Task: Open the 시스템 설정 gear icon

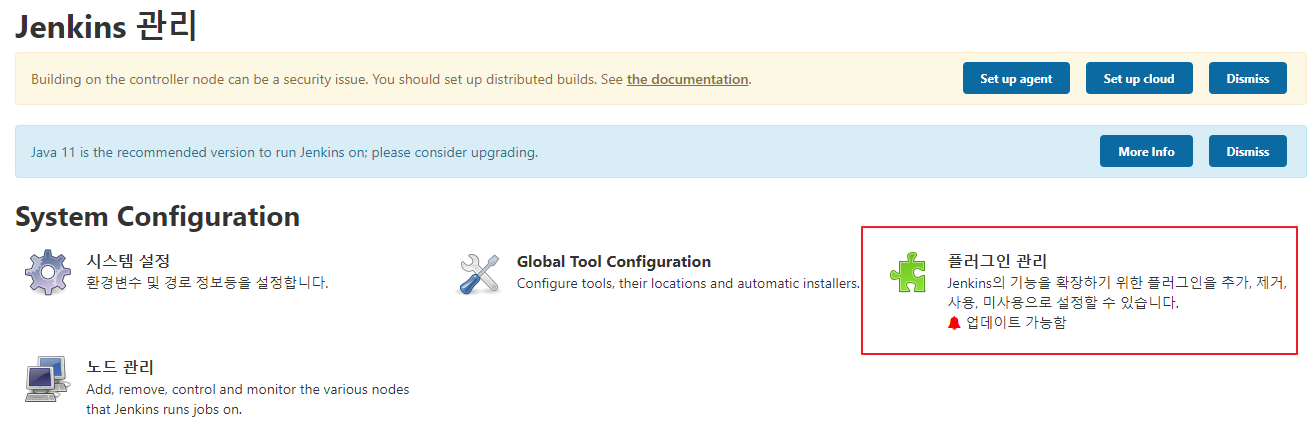Action: point(48,272)
